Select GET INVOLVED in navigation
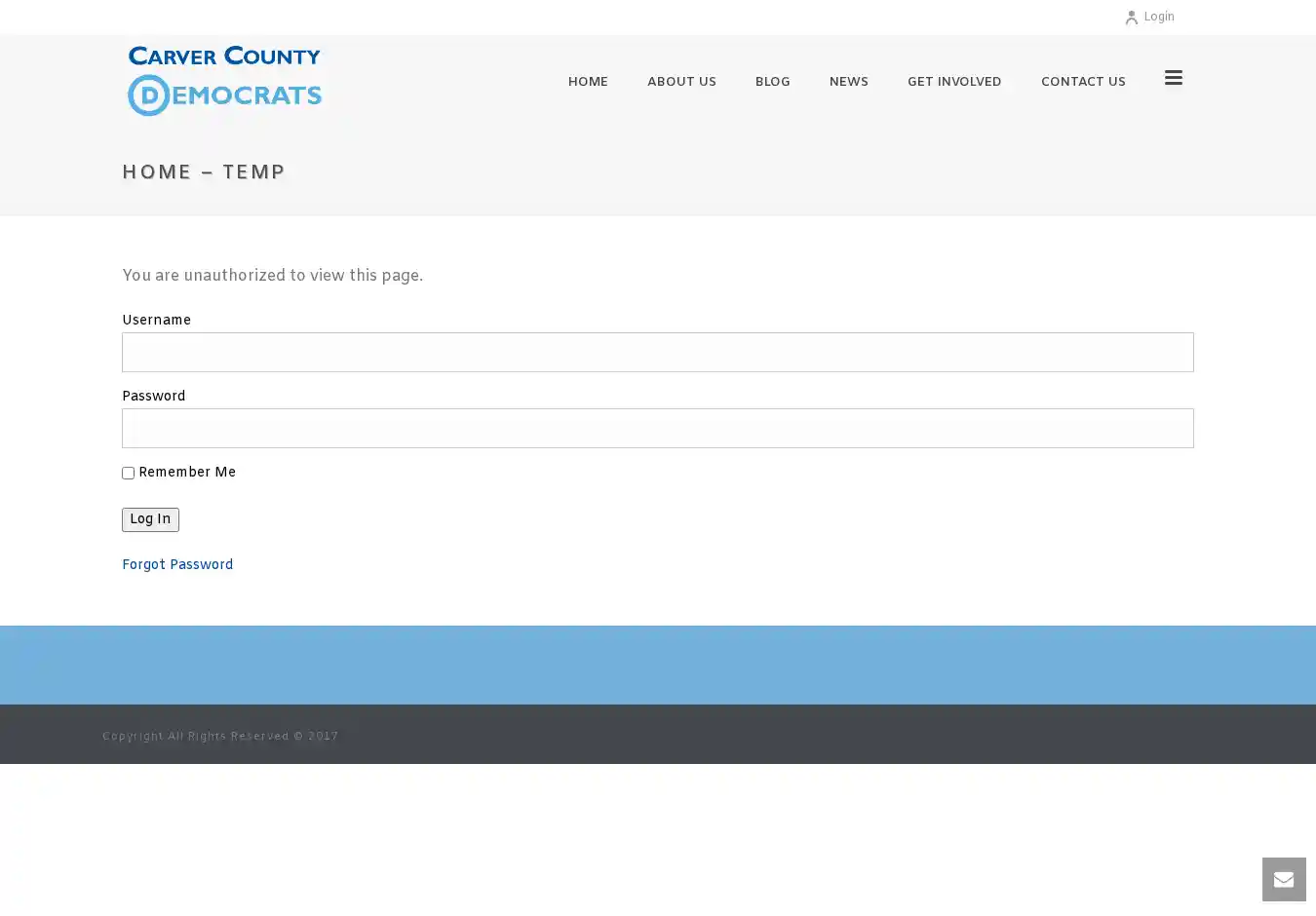 point(953,82)
